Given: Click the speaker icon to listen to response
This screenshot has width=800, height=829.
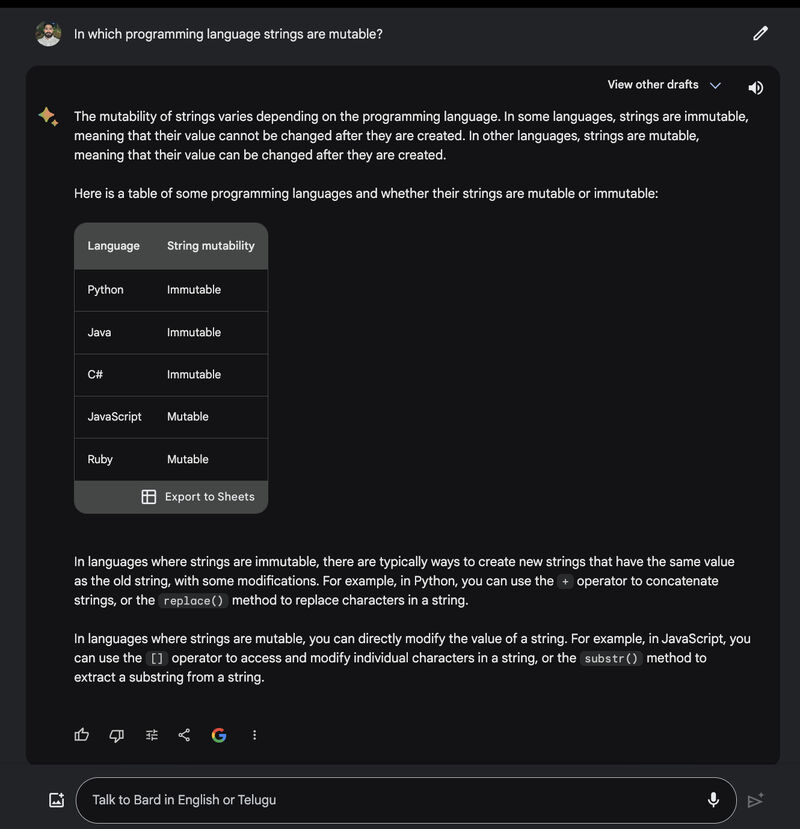Looking at the screenshot, I should pos(756,88).
